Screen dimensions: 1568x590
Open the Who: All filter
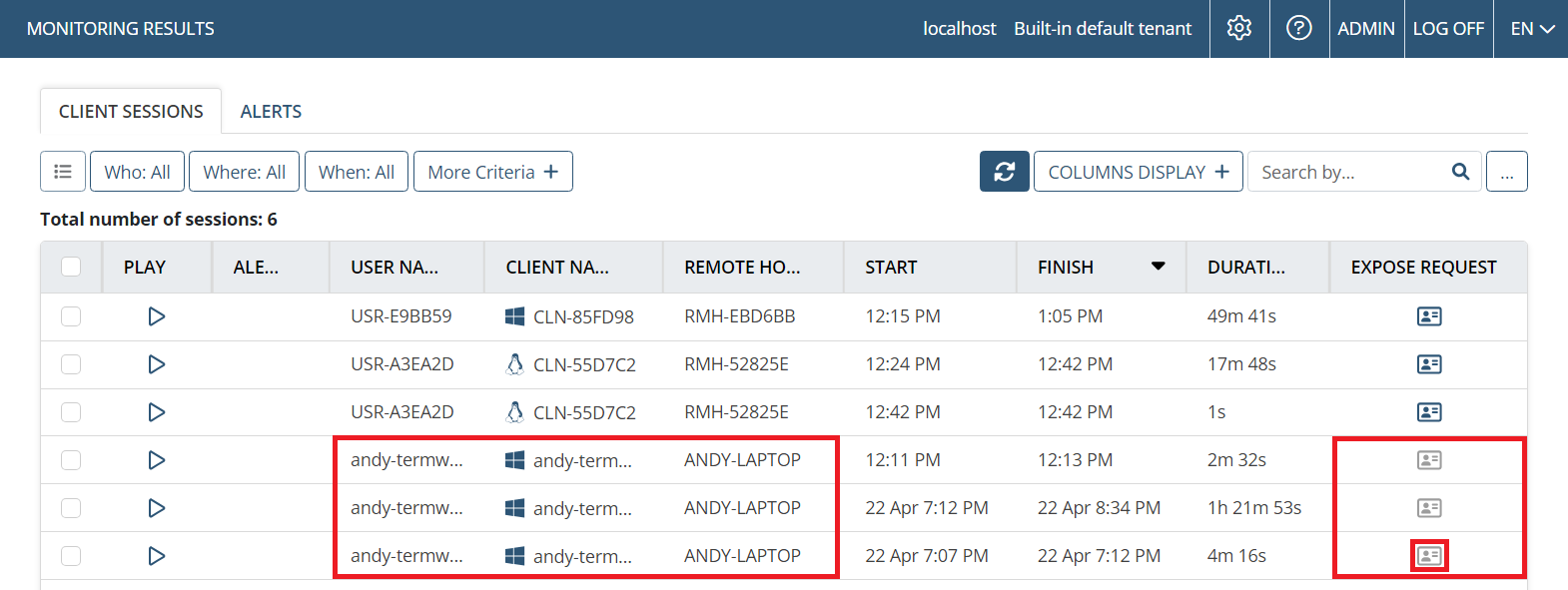(x=137, y=172)
